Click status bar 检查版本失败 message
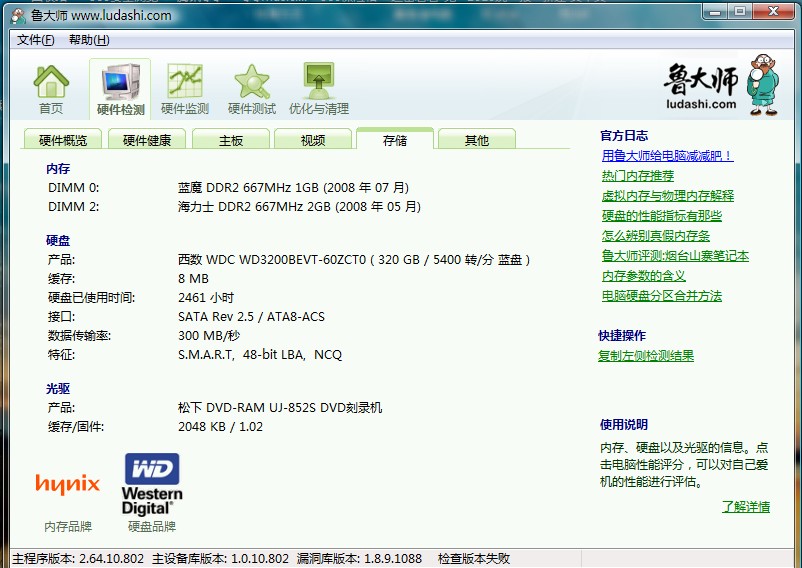Image resolution: width=802 pixels, height=568 pixels. click(474, 558)
